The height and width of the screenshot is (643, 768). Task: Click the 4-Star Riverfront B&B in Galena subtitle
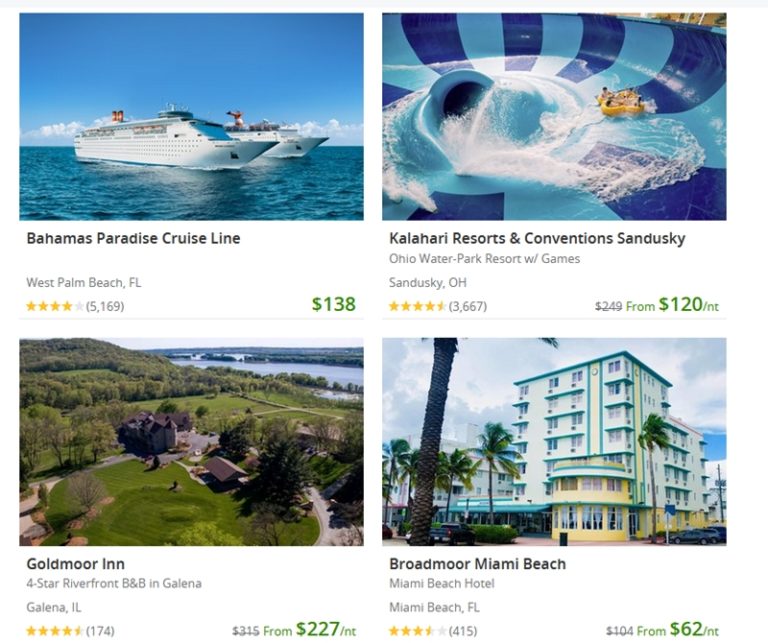[x=114, y=583]
